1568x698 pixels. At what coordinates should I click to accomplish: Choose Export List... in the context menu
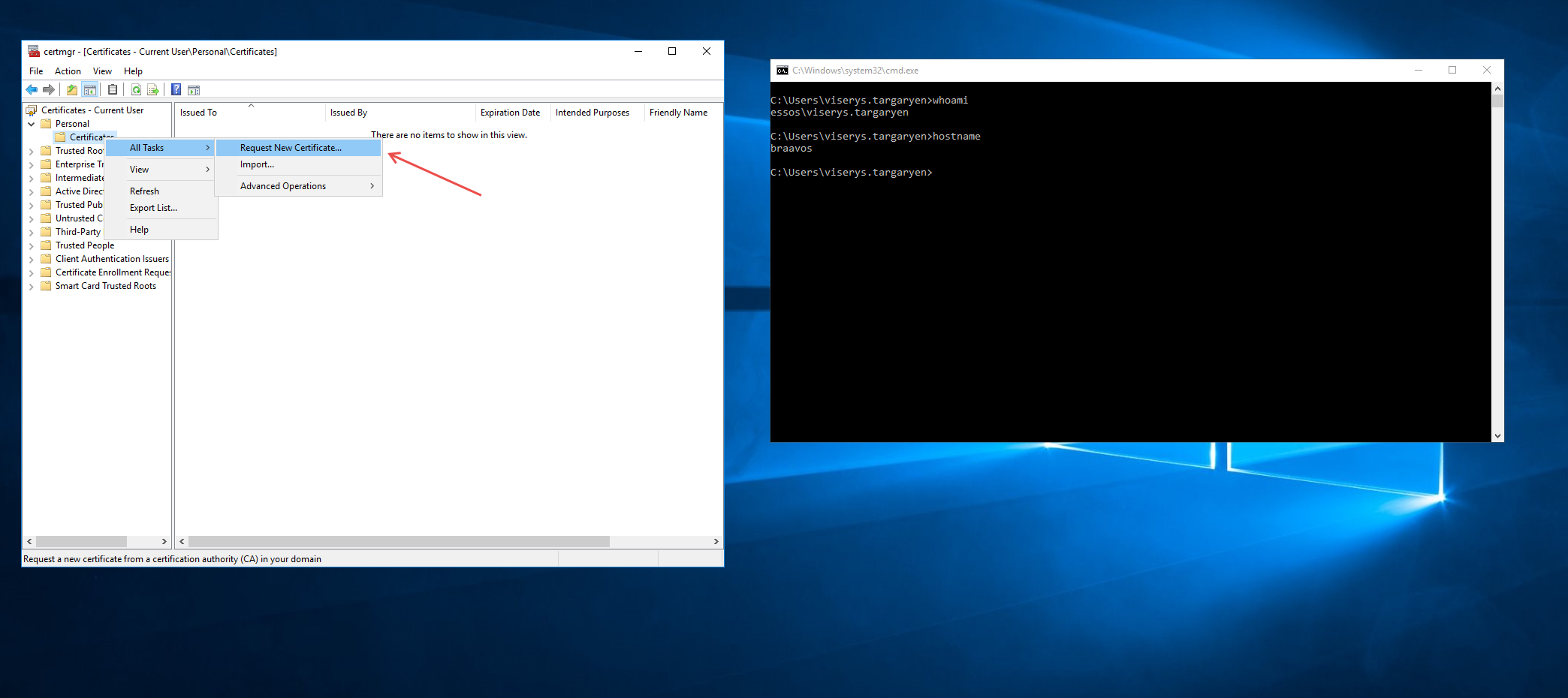(x=161, y=208)
